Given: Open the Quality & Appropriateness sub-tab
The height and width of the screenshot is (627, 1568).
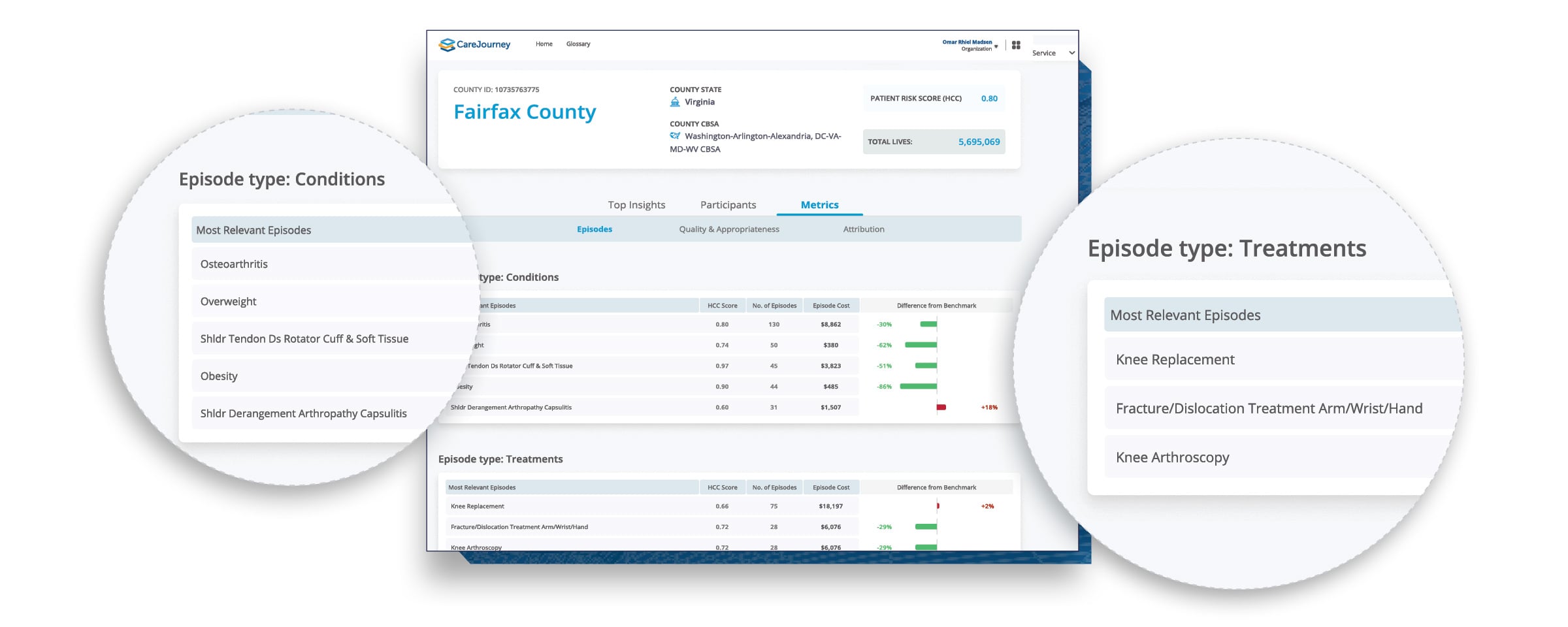Looking at the screenshot, I should coord(729,229).
